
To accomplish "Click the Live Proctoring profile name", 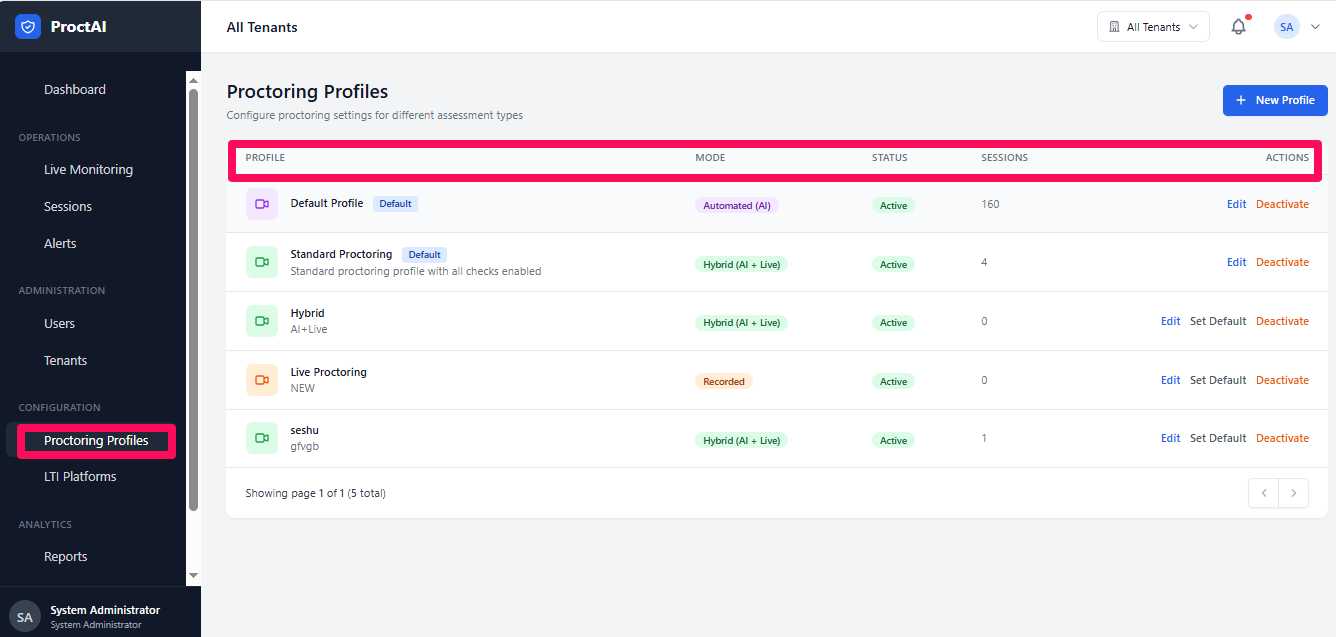I will (x=328, y=372).
